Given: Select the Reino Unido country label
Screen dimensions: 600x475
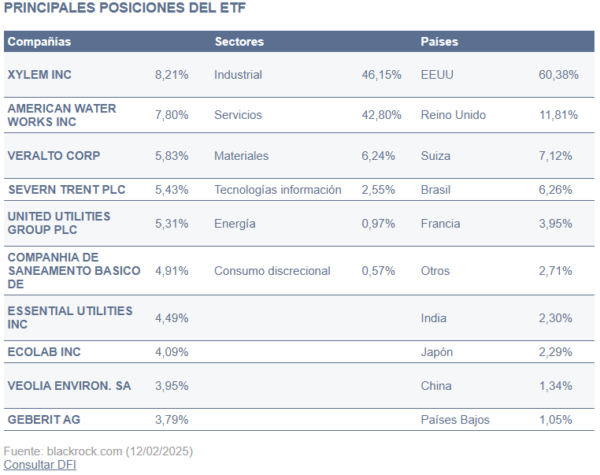Looking at the screenshot, I should coord(454,114).
